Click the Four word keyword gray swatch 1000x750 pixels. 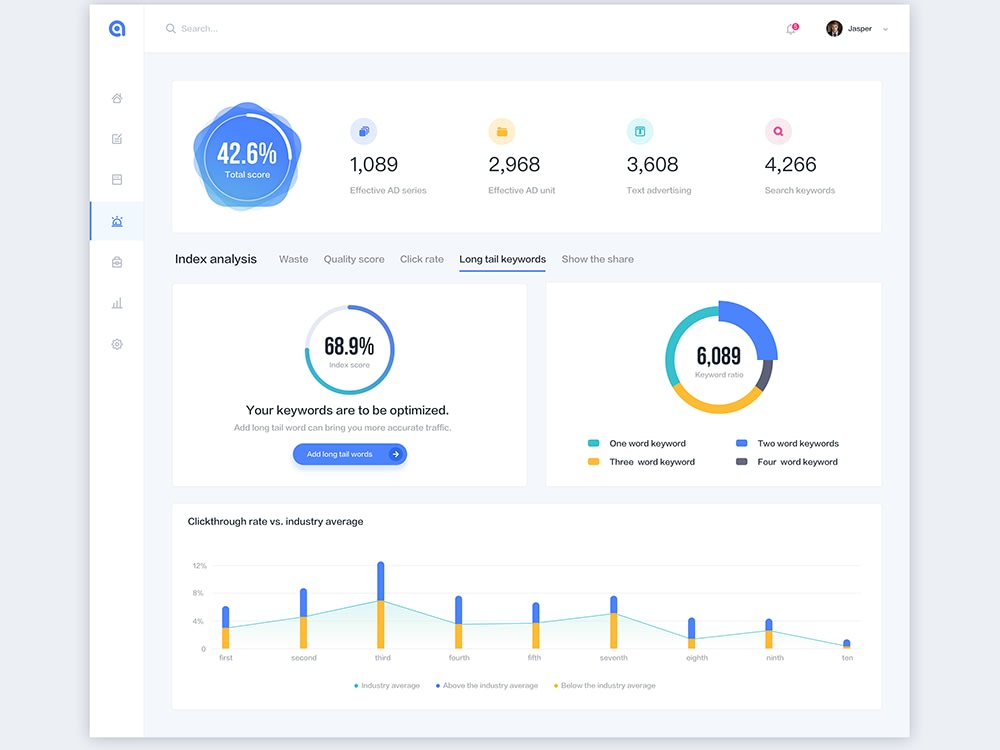click(x=742, y=462)
